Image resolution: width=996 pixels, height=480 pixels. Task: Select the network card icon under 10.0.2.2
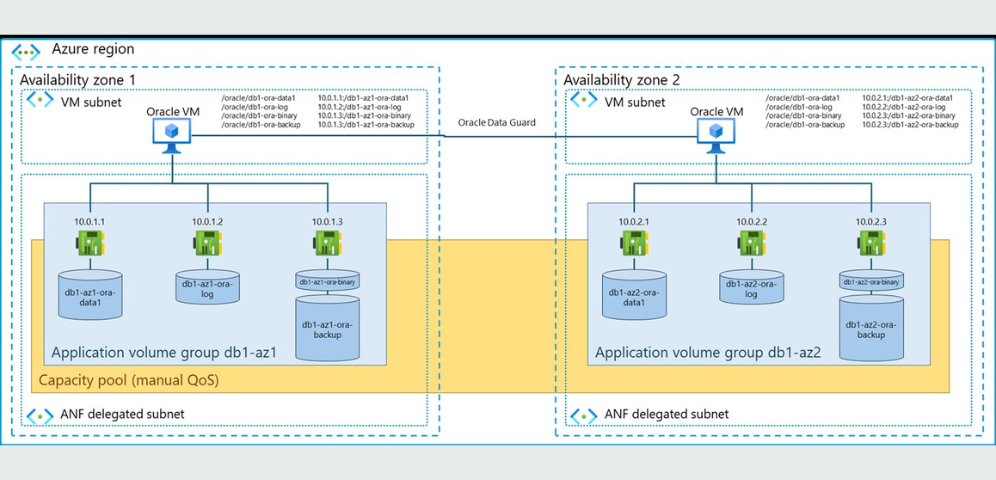[x=751, y=243]
